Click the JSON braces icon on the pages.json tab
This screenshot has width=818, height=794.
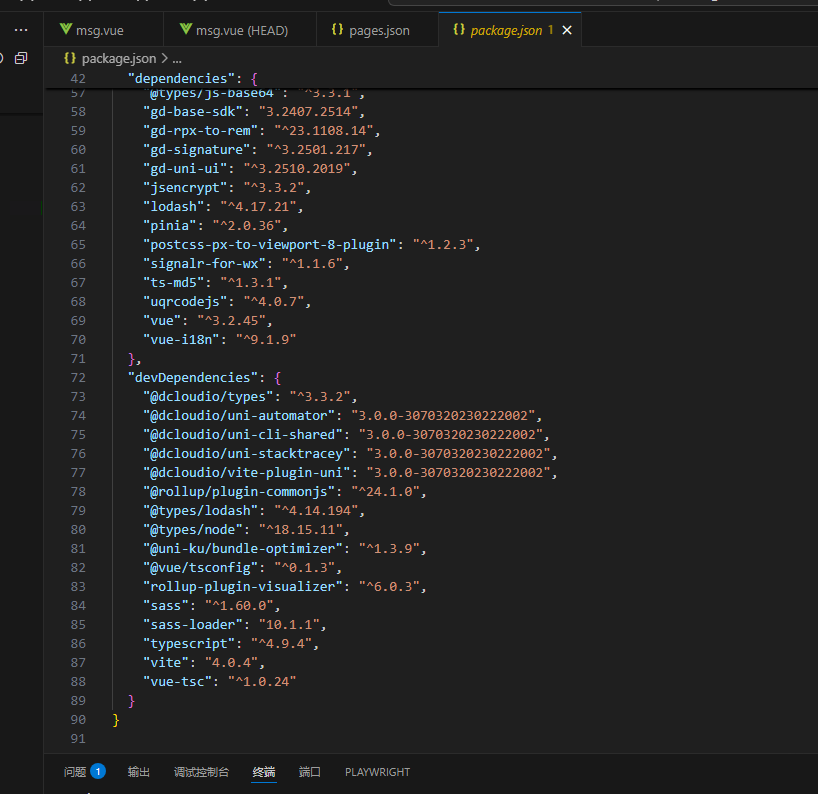coord(337,30)
